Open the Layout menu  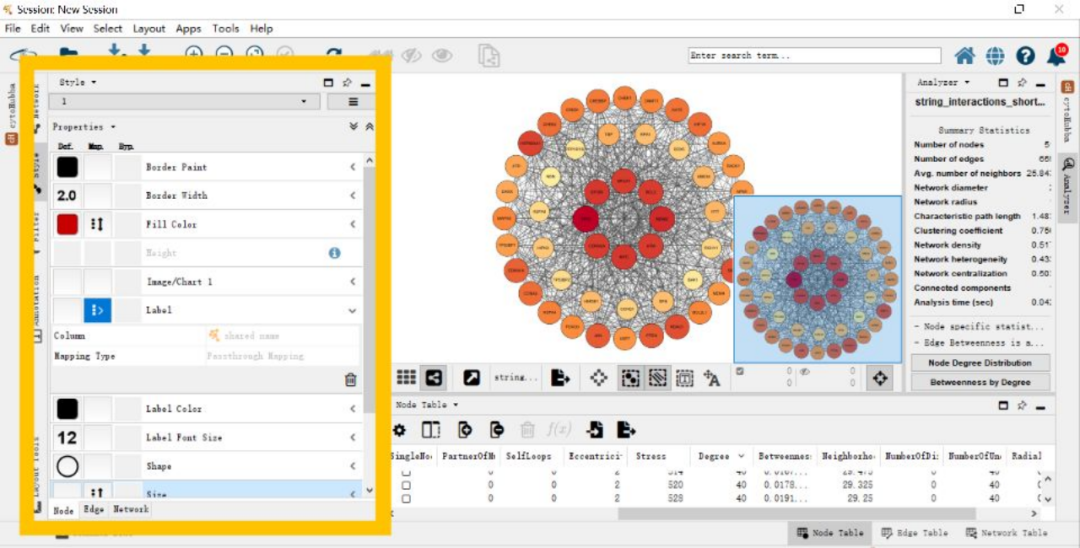(x=149, y=29)
